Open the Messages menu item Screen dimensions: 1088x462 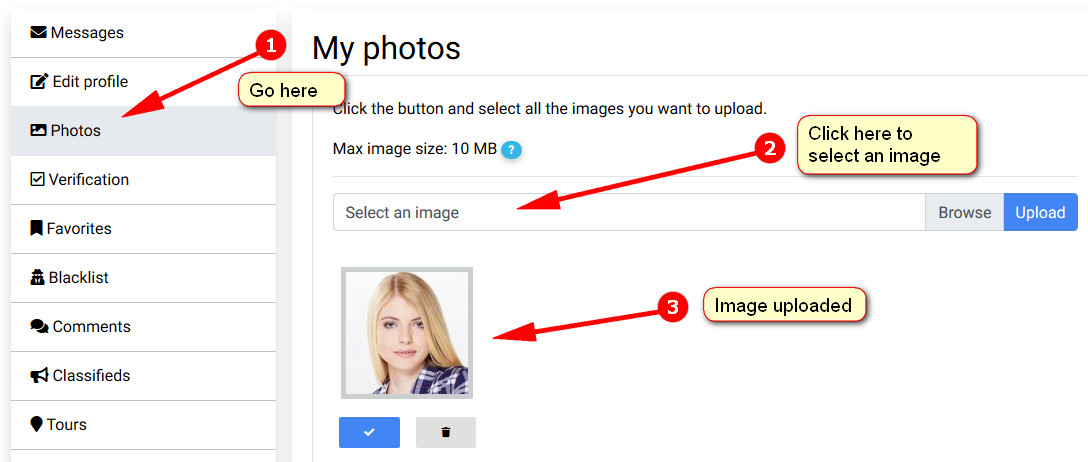(x=87, y=33)
